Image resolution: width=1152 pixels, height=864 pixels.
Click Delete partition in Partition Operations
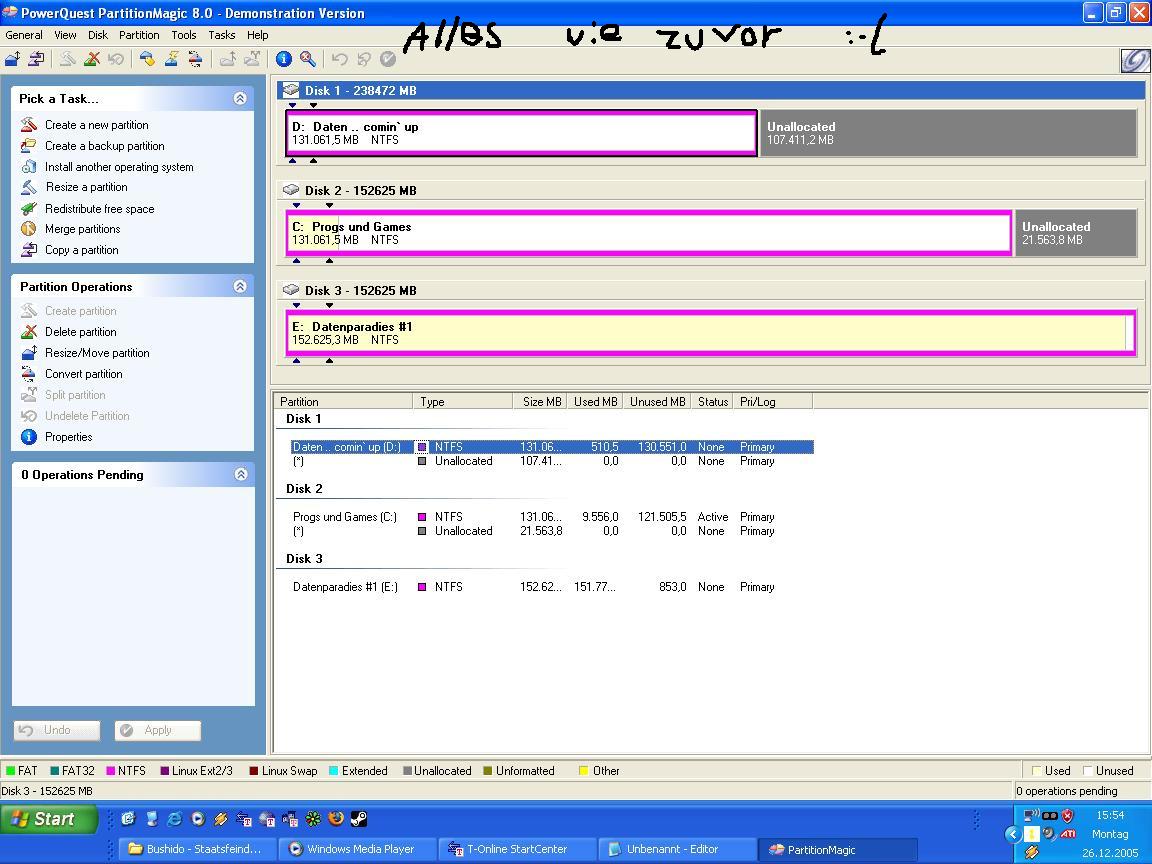coord(81,332)
